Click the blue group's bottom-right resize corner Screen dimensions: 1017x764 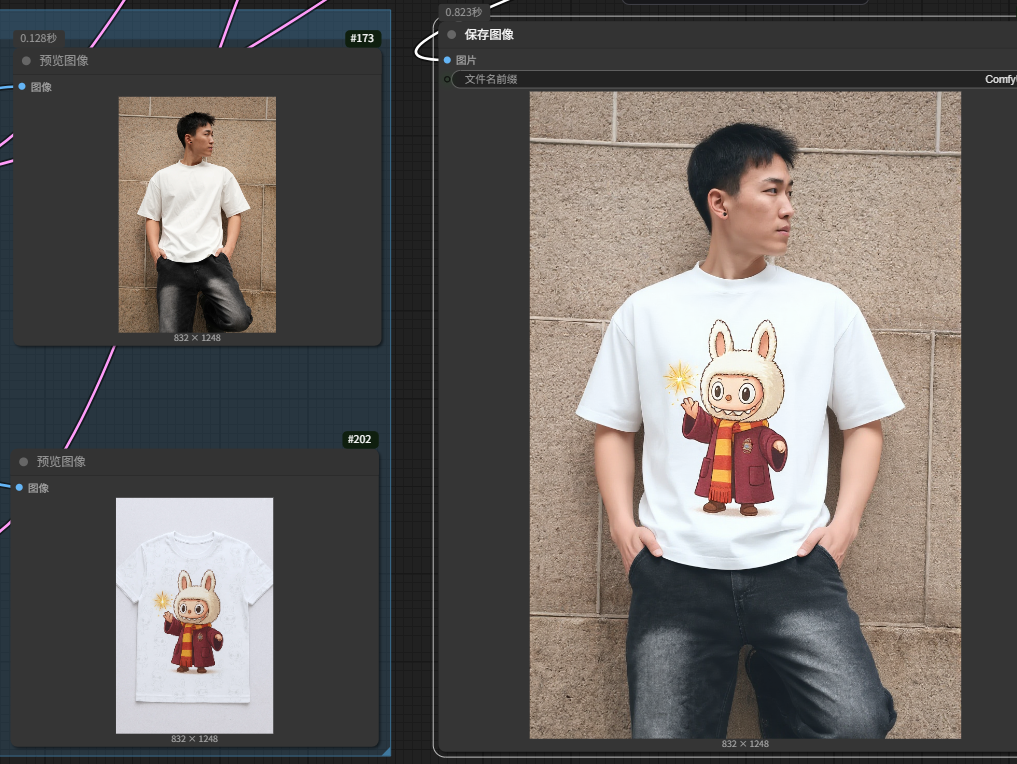[x=387, y=751]
